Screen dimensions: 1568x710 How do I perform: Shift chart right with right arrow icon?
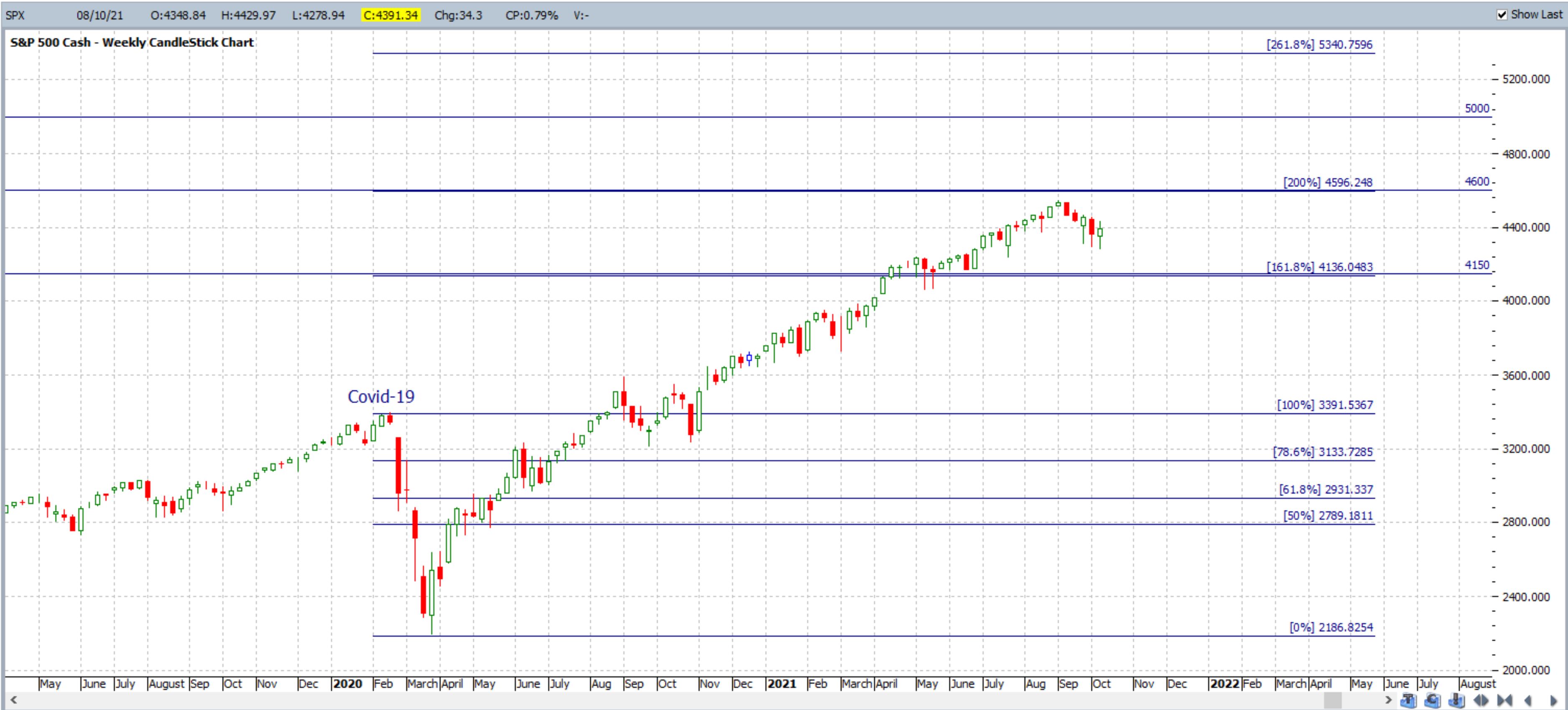click(x=1553, y=701)
